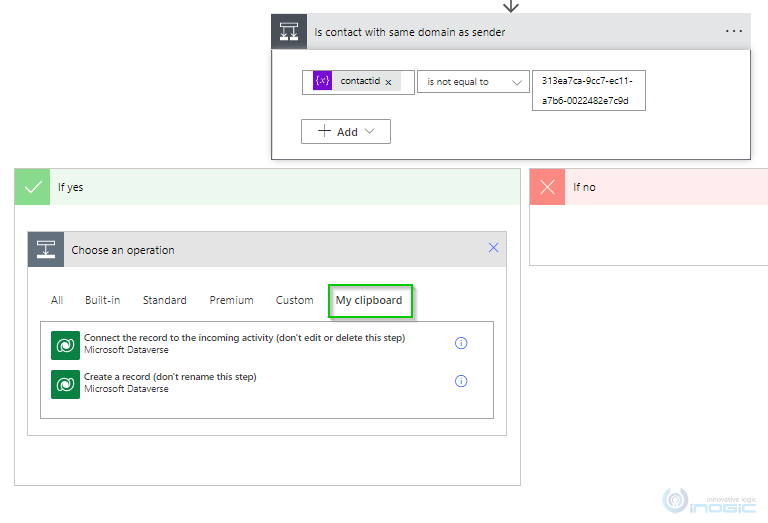Open the Premium tab

click(231, 300)
